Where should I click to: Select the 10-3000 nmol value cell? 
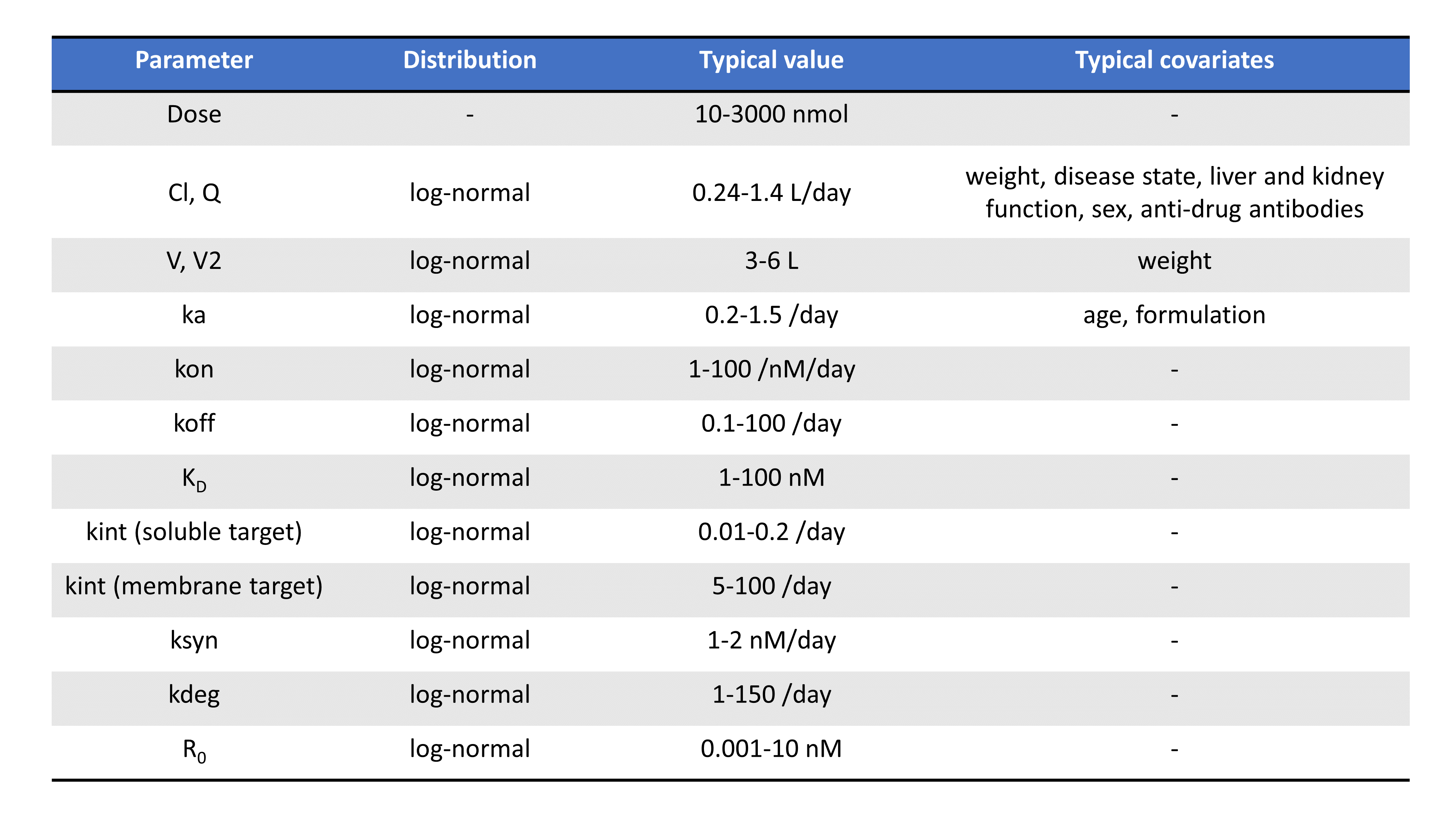[x=771, y=114]
